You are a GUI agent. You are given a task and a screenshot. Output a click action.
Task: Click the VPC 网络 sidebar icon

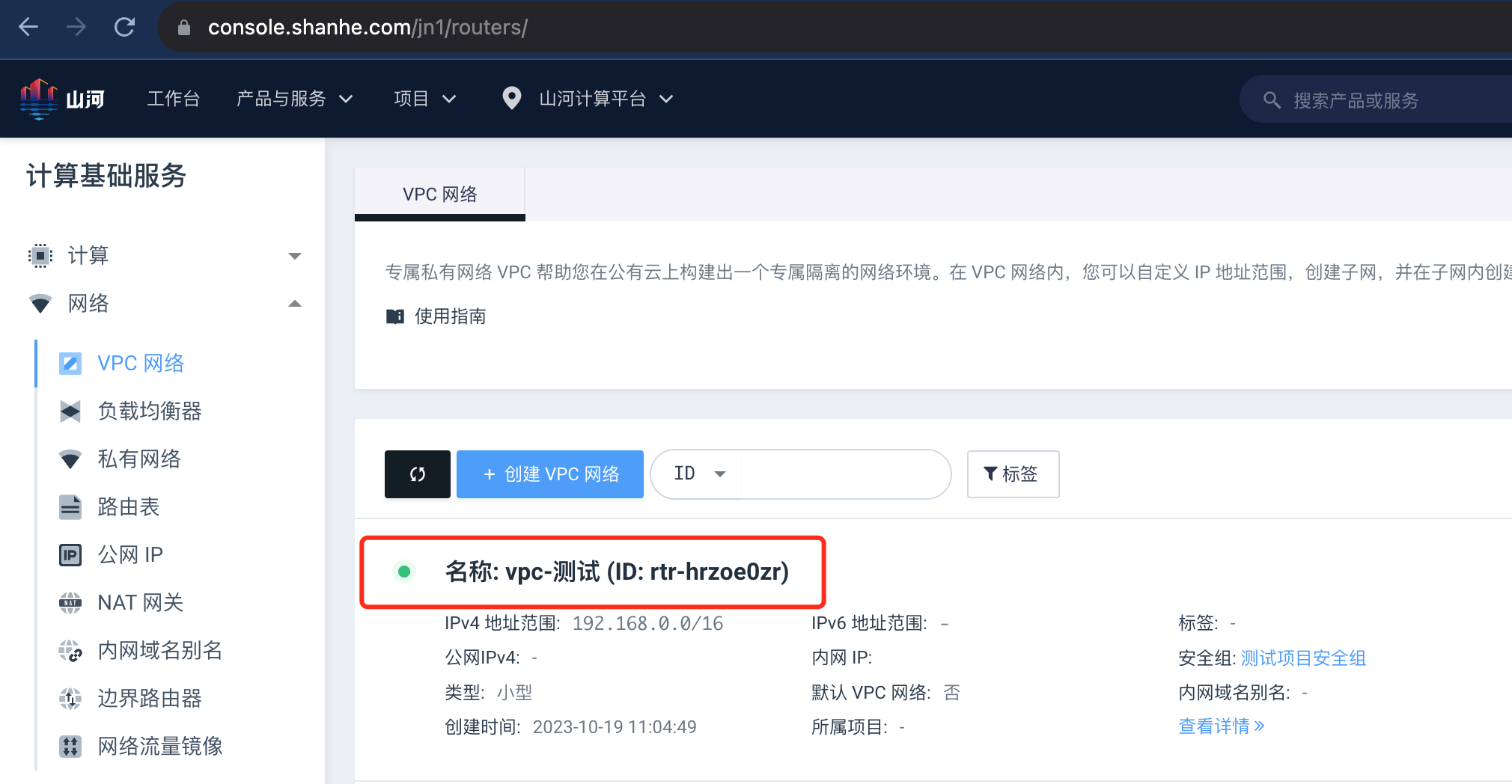[x=70, y=364]
